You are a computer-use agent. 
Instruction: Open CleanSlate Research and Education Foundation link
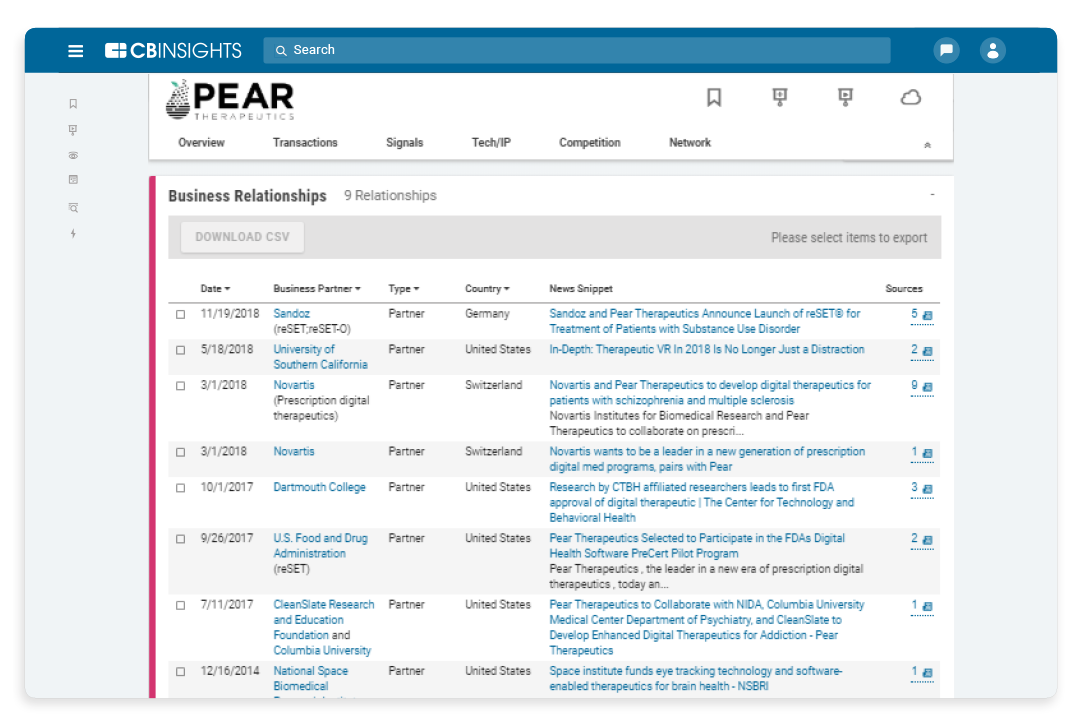324,620
